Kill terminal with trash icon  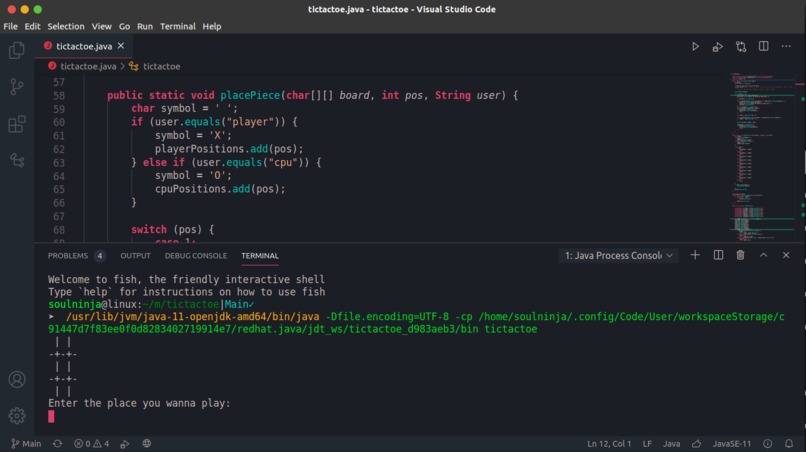click(x=740, y=255)
